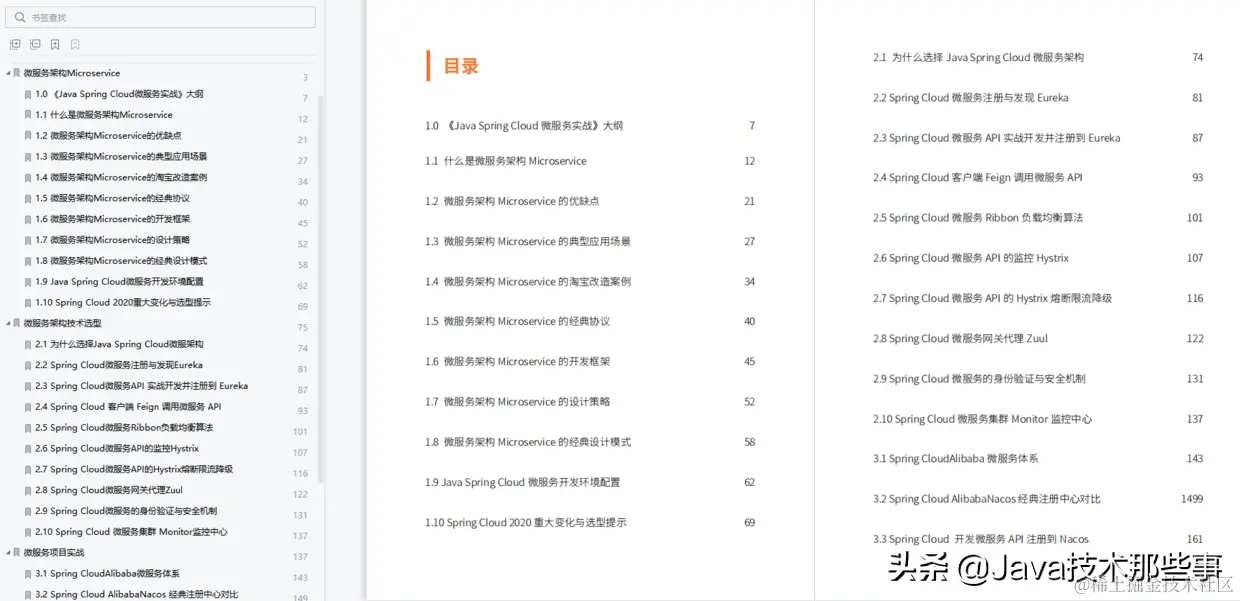Viewport: 1240px width, 601px height.
Task: Click bookmark icon beside 2.4 Feign row
Action: 28,407
